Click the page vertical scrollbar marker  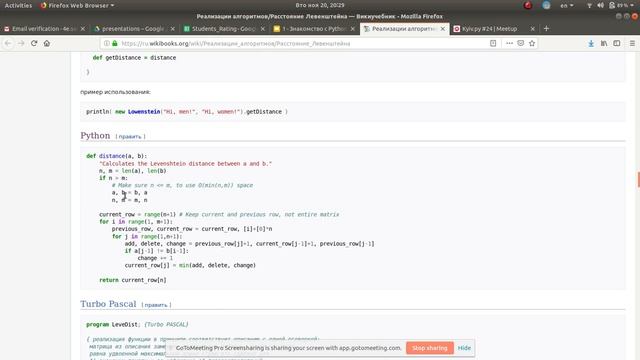(638, 180)
